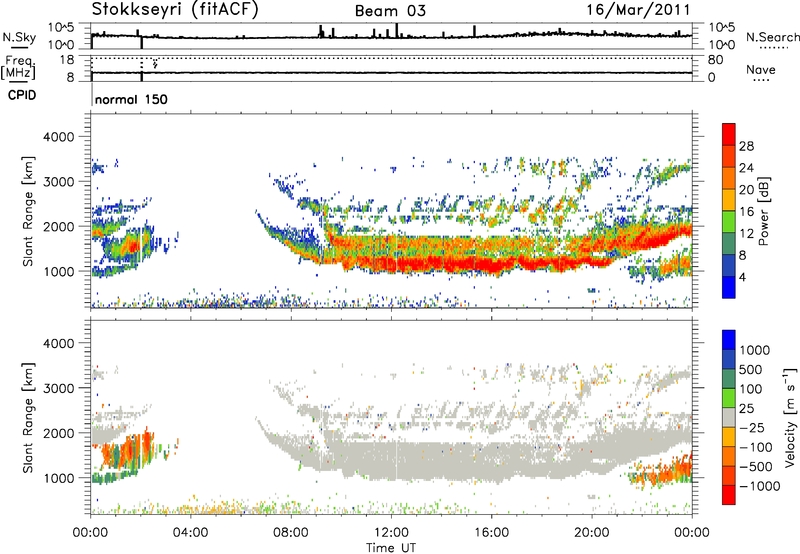The height and width of the screenshot is (554, 800).
Task: Click the 80 Nave axis tick
Action: coord(715,60)
